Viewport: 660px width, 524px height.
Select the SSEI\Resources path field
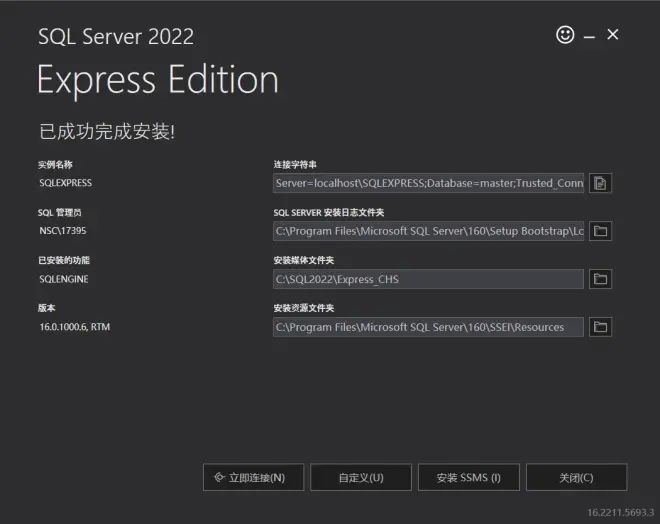click(x=428, y=327)
